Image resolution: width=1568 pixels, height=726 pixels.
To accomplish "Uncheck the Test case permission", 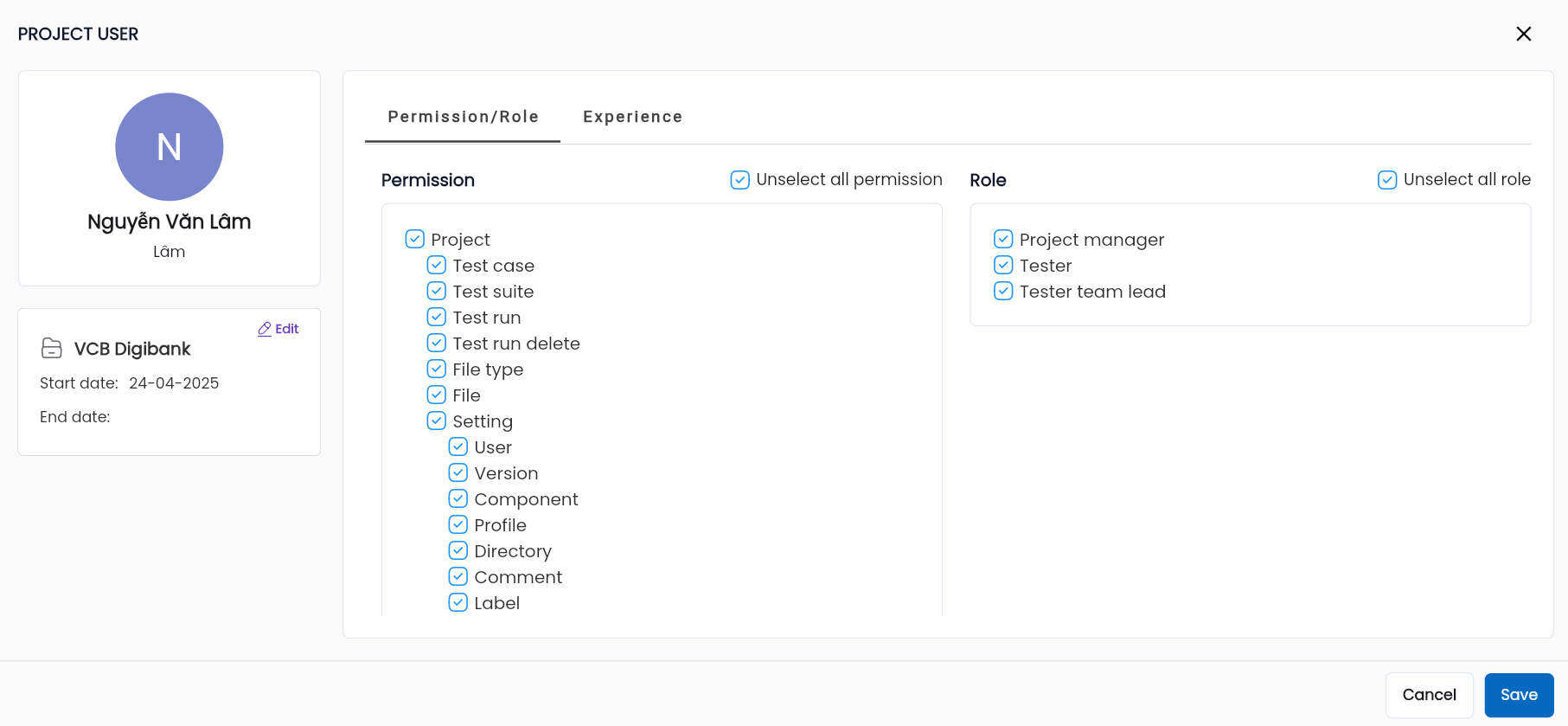I will (x=437, y=265).
